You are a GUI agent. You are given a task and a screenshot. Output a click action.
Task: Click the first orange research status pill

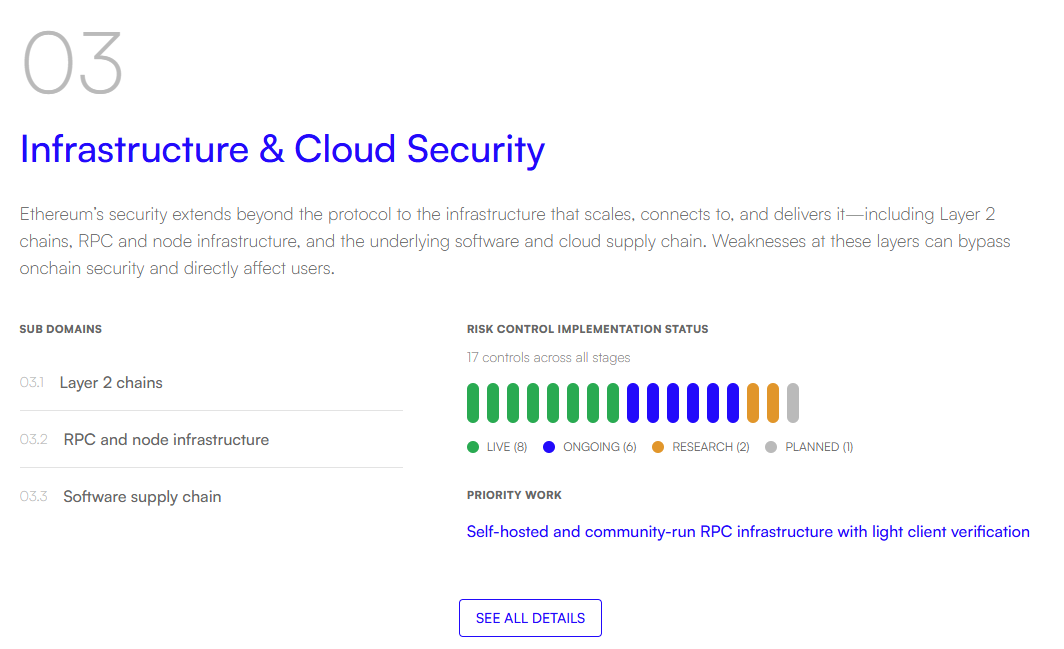(753, 403)
